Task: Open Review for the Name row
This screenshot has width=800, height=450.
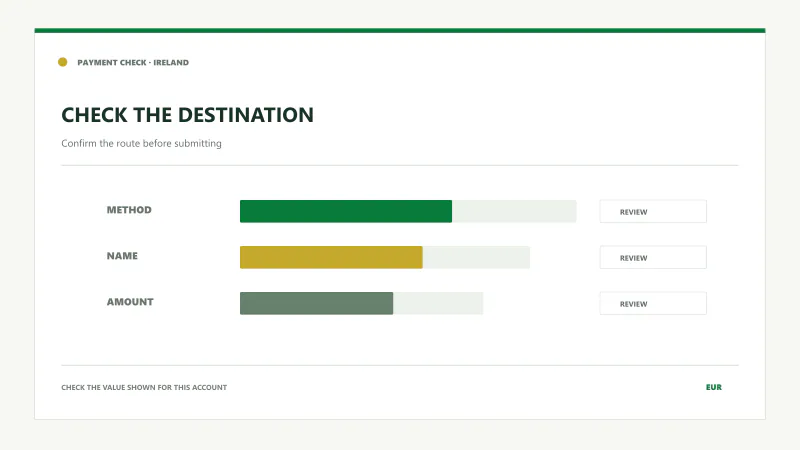Action: [x=653, y=257]
